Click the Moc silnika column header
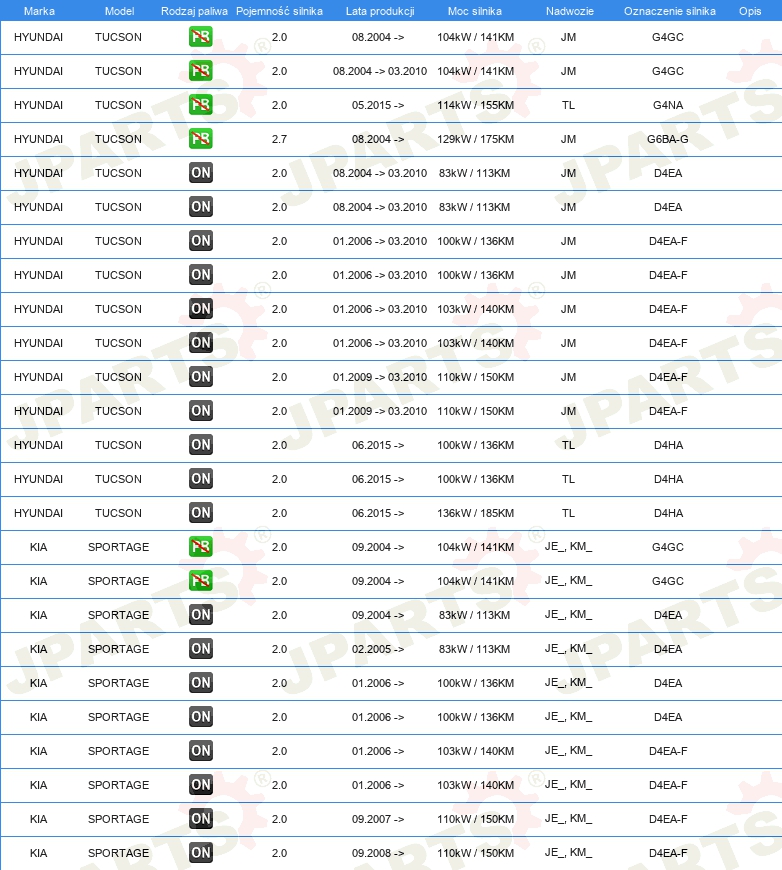The image size is (782, 870). (475, 11)
